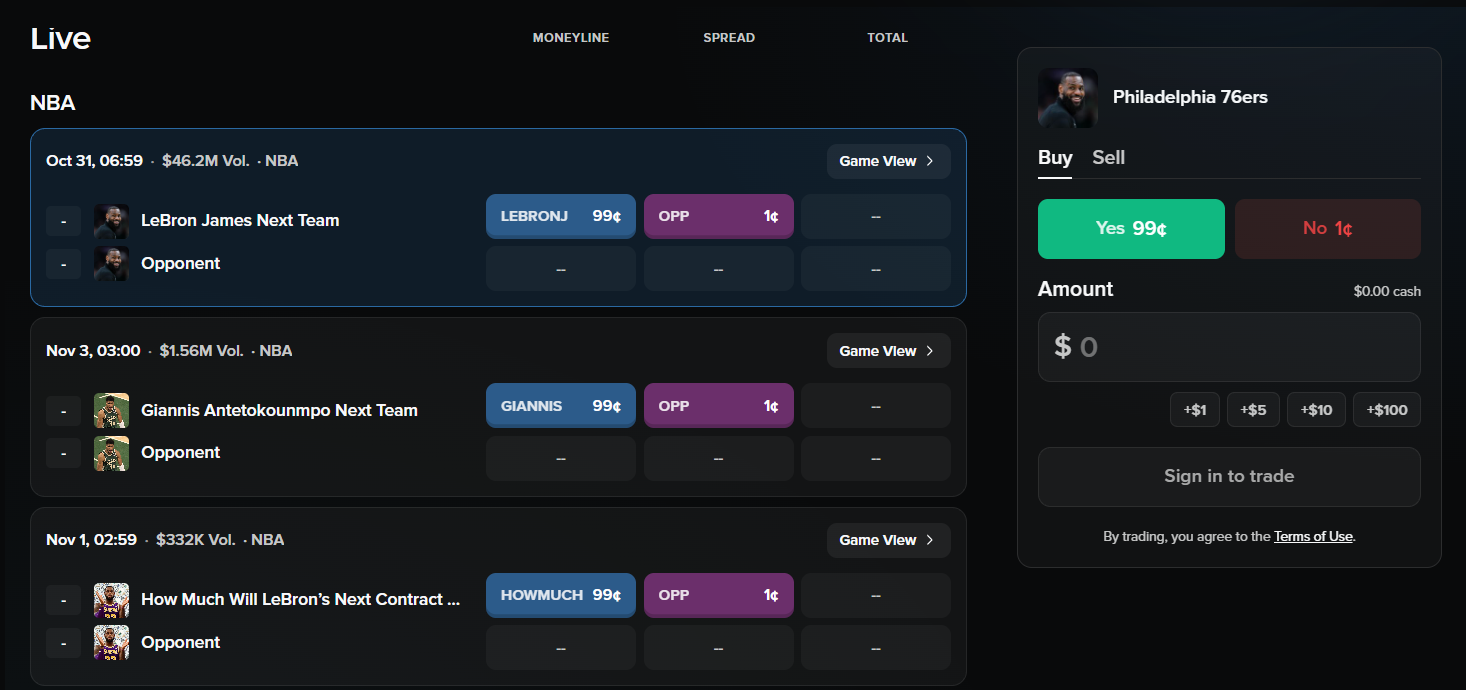Image resolution: width=1466 pixels, height=690 pixels.
Task: Open Game View chevron for LeBron market
Action: point(930,161)
